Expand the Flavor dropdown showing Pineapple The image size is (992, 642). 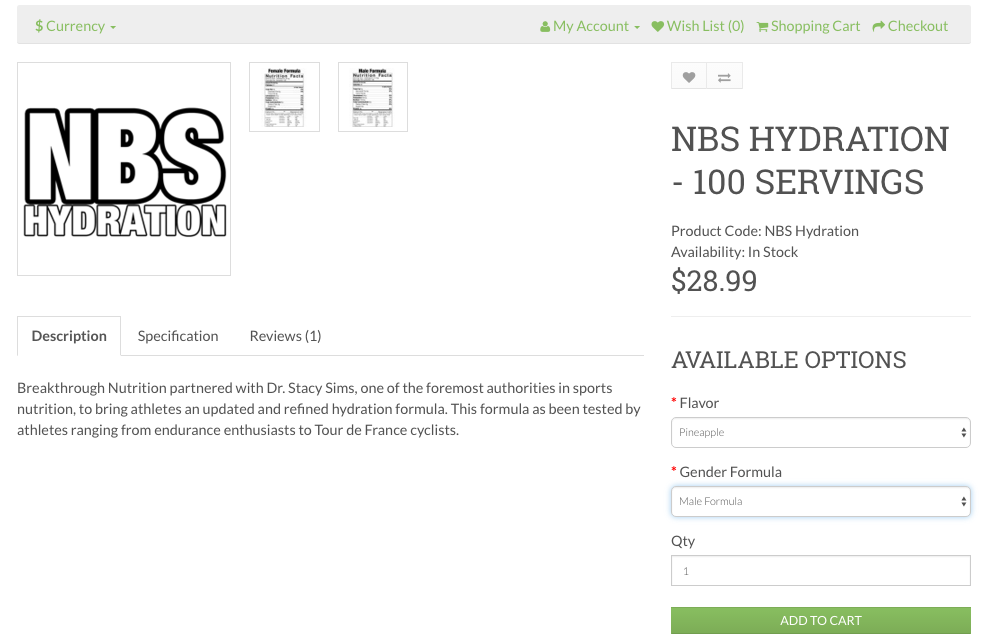click(x=821, y=433)
